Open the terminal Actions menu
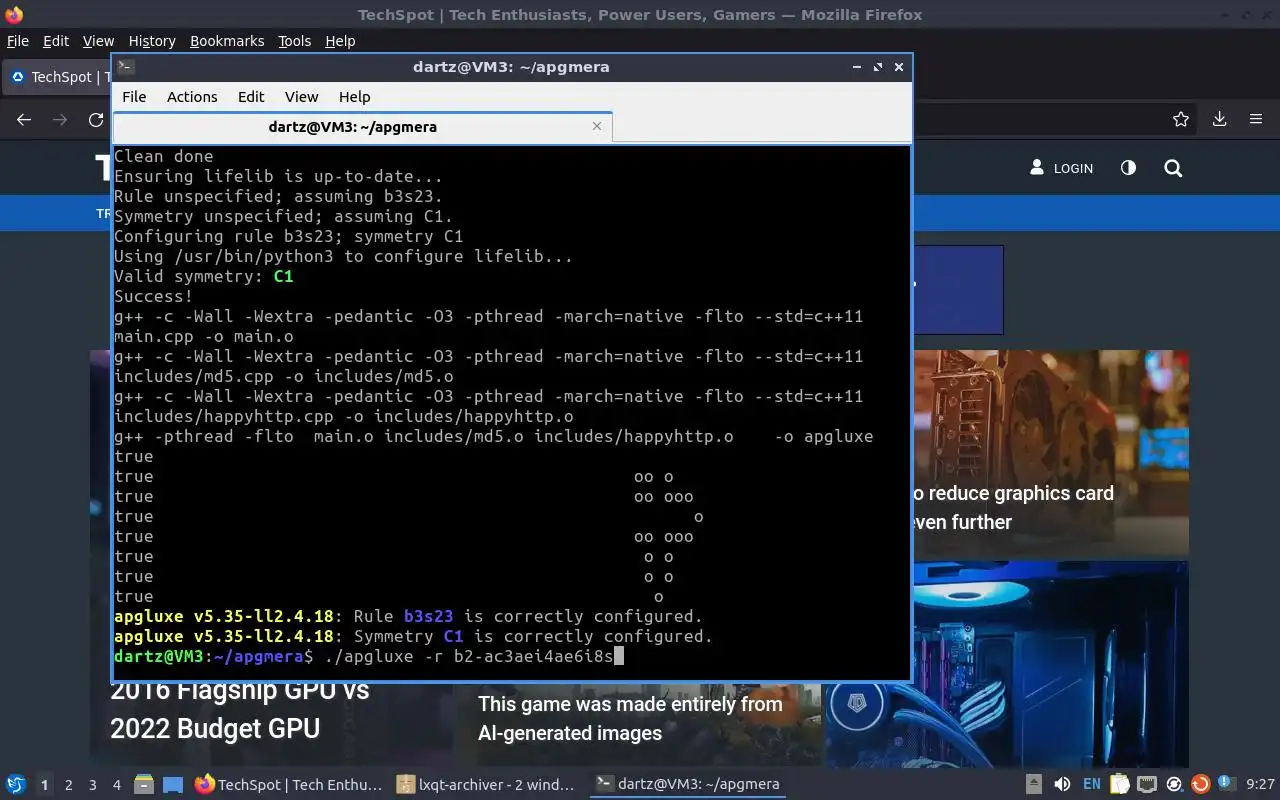 click(192, 97)
